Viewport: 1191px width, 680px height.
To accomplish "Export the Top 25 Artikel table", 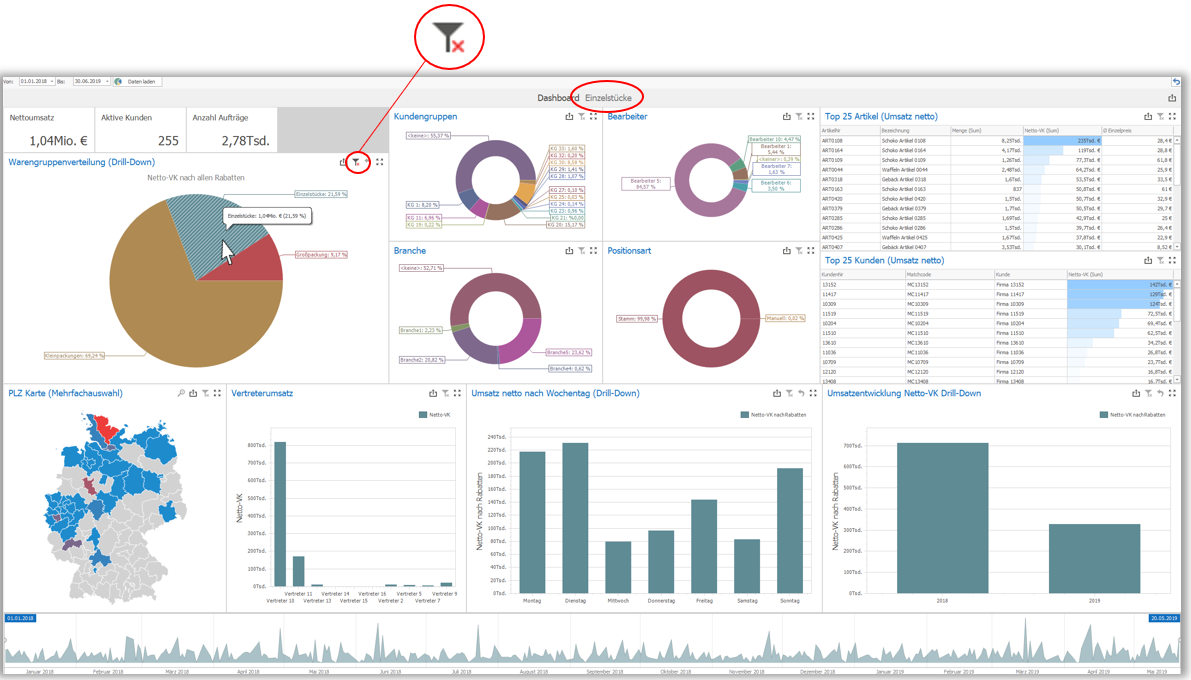I will click(x=1148, y=116).
